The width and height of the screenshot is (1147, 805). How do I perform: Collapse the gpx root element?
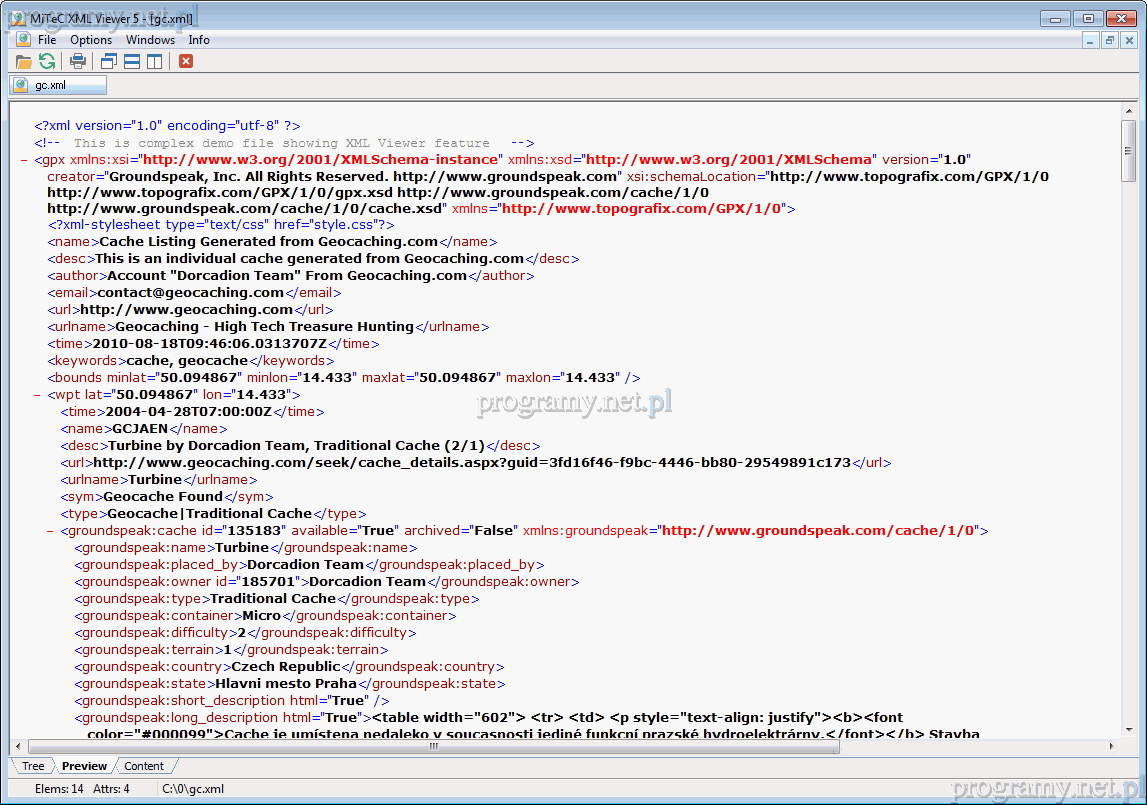tap(23, 159)
